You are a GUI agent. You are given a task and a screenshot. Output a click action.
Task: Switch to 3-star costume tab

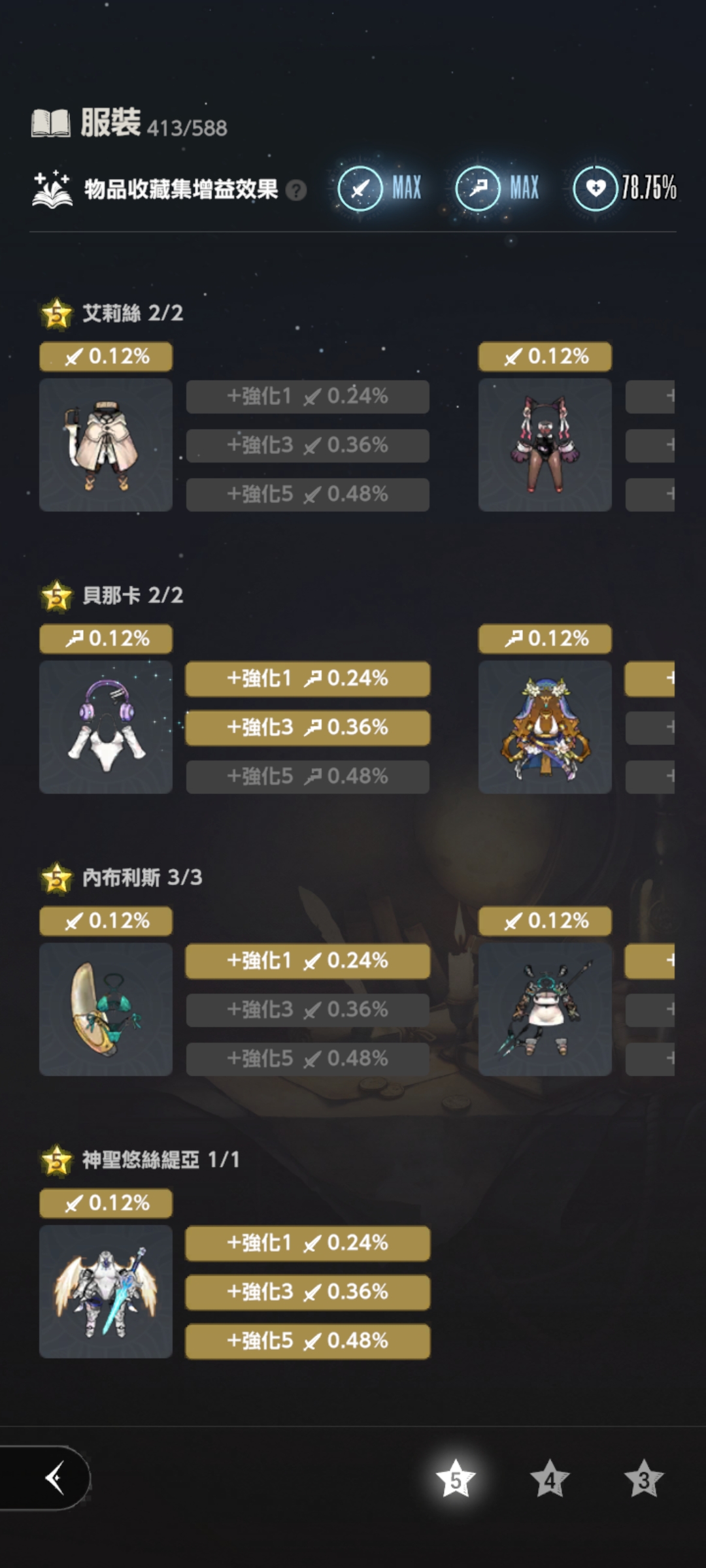point(644,1479)
